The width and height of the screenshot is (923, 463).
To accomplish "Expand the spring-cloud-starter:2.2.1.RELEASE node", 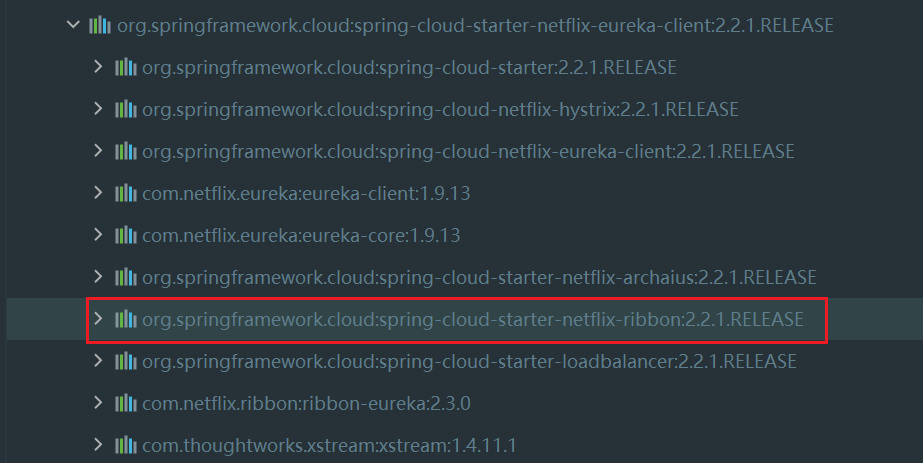I will pyautogui.click(x=97, y=67).
